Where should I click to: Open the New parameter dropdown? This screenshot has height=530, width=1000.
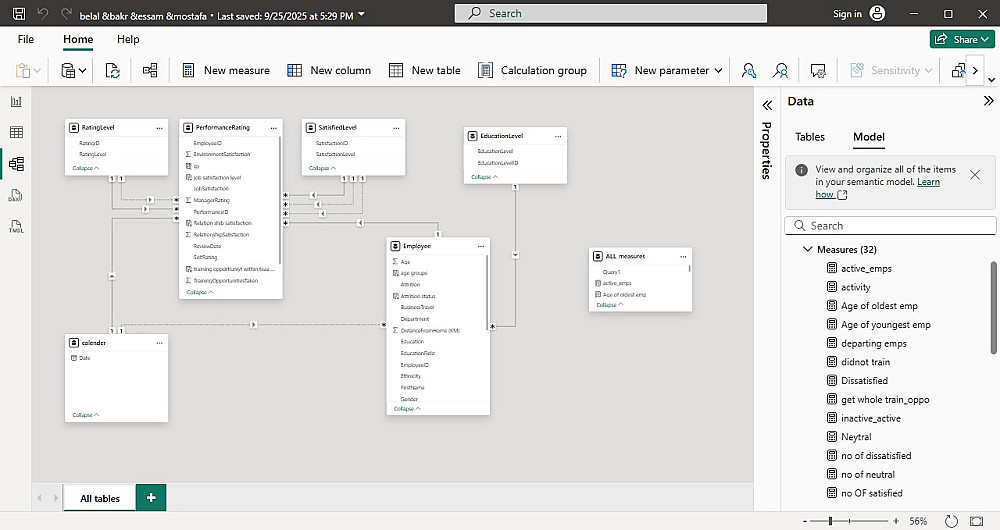(718, 71)
